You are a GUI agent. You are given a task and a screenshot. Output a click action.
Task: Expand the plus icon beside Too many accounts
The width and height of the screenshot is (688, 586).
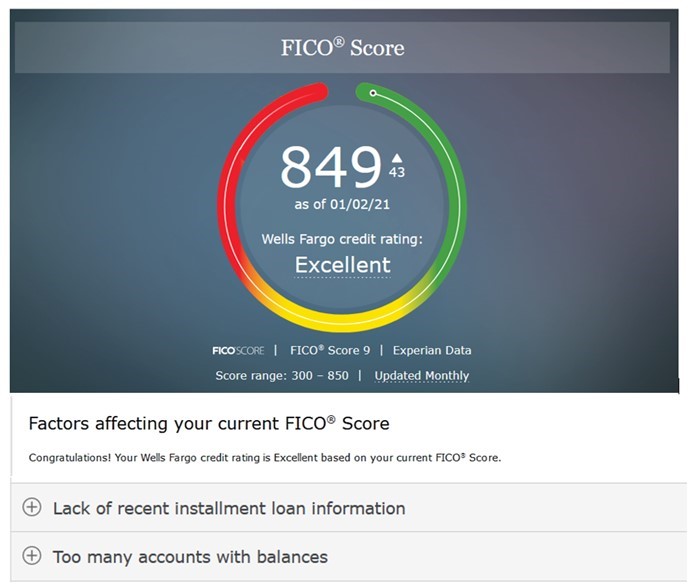point(32,556)
